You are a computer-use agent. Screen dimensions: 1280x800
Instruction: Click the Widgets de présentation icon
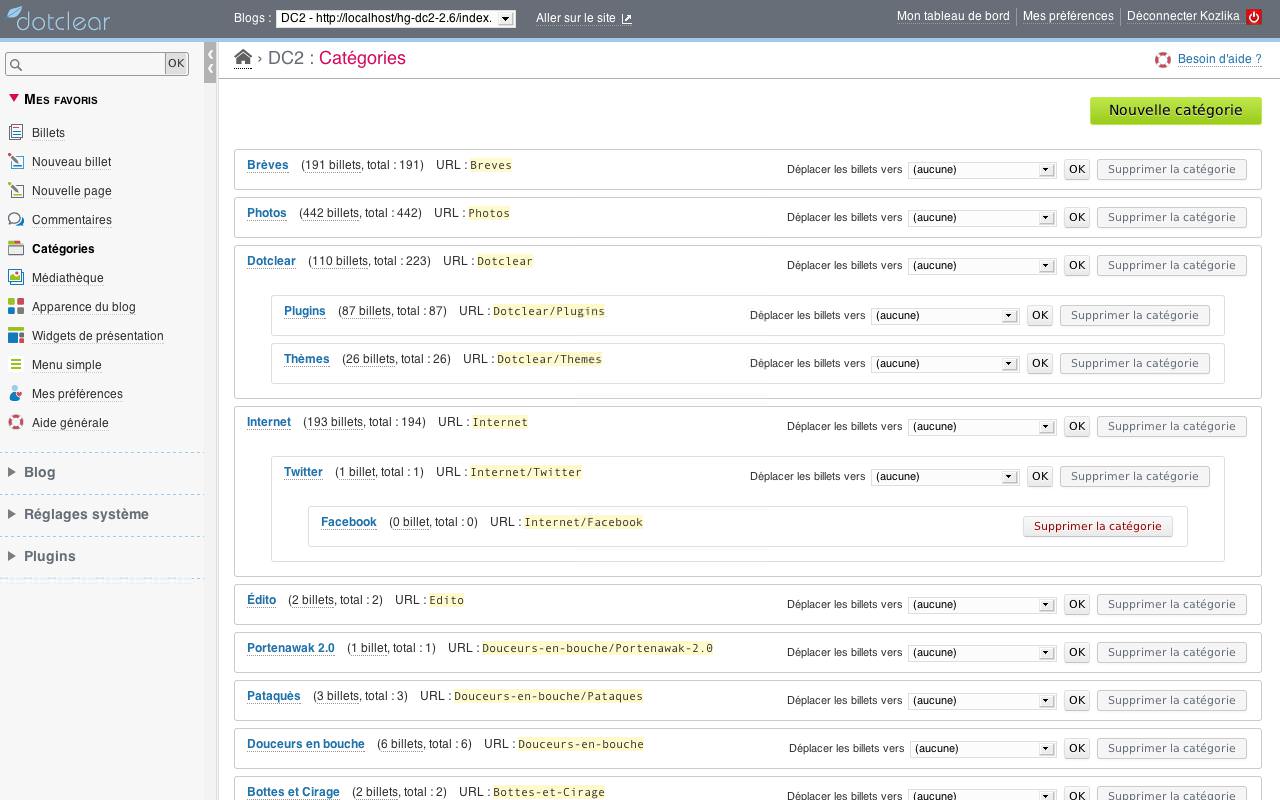[x=15, y=336]
